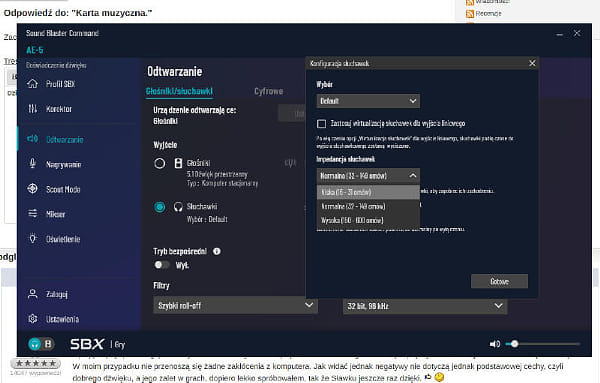Click the Gotowe button
The width and height of the screenshot is (600, 383).
point(499,281)
